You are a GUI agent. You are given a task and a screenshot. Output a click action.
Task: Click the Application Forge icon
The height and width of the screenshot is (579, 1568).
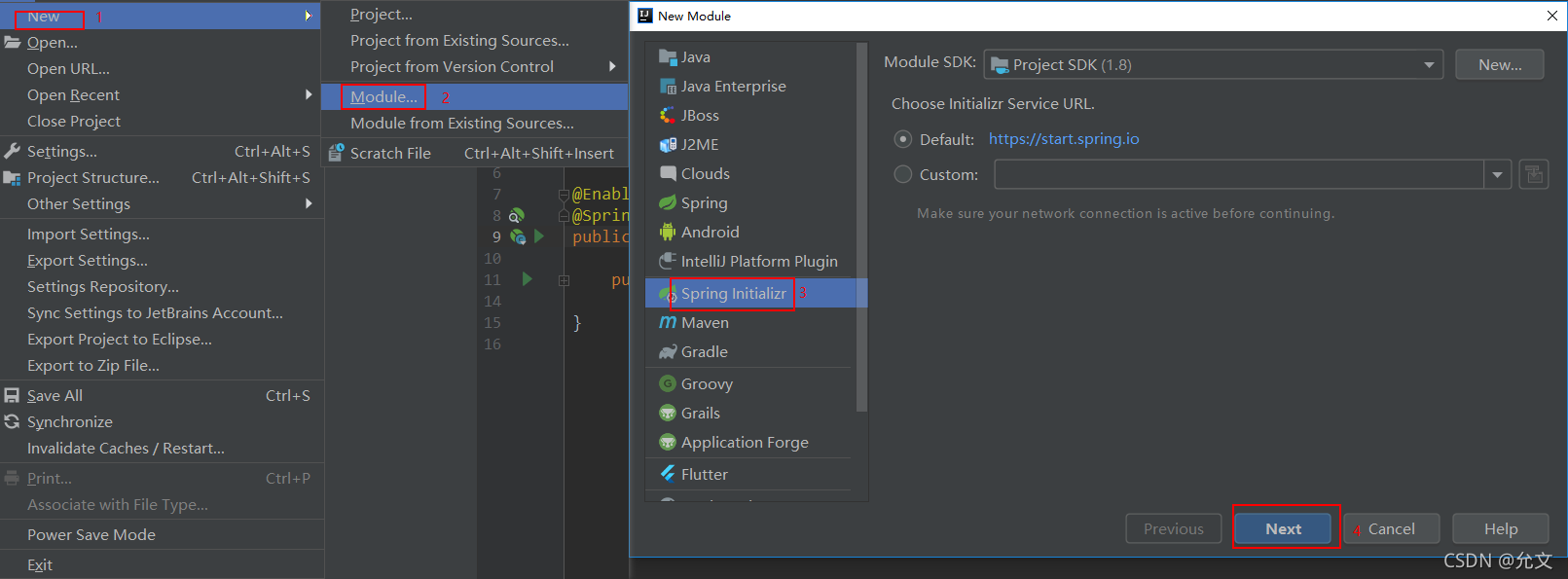point(668,443)
